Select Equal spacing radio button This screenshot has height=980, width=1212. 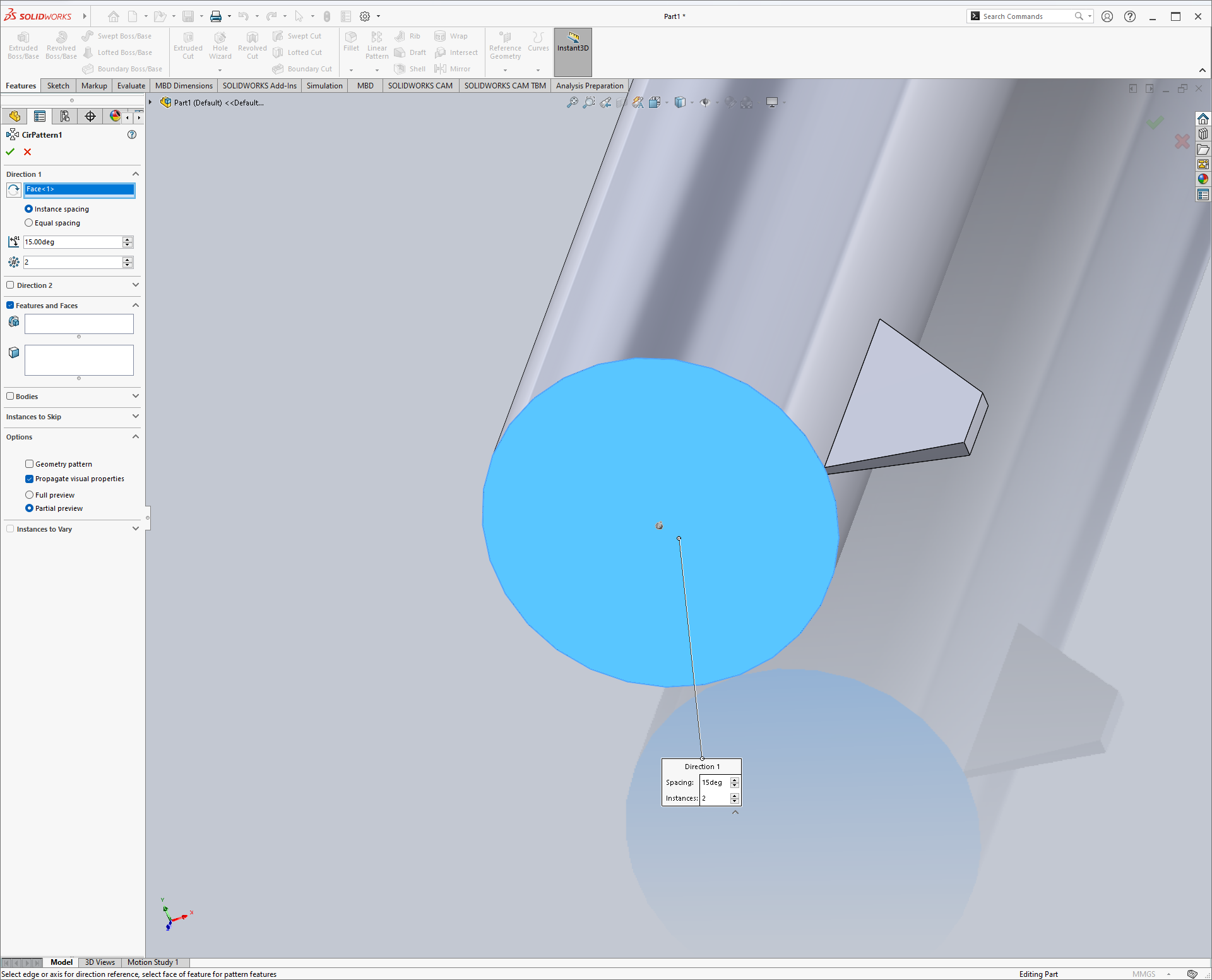coord(28,223)
